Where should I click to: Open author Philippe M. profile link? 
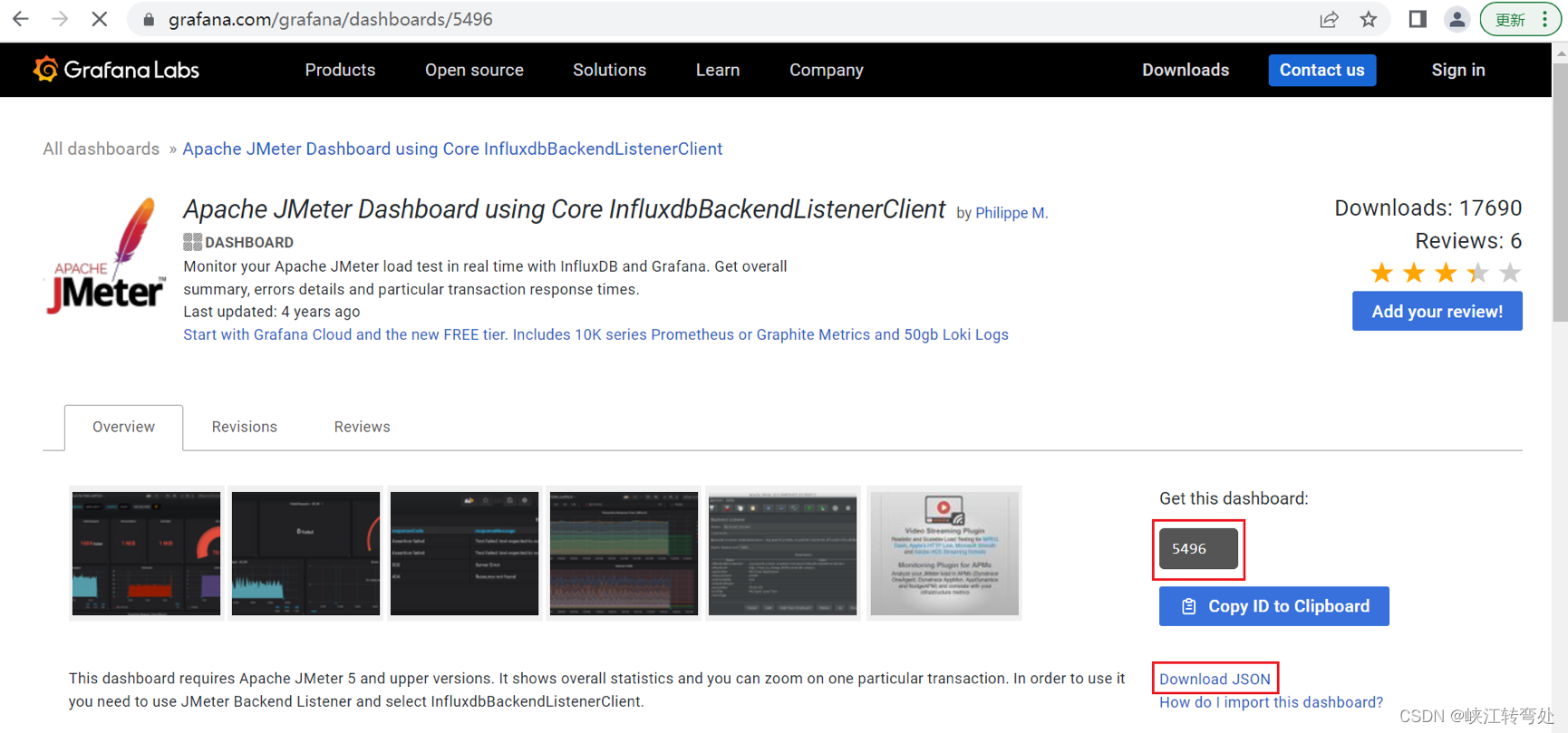coord(1011,213)
